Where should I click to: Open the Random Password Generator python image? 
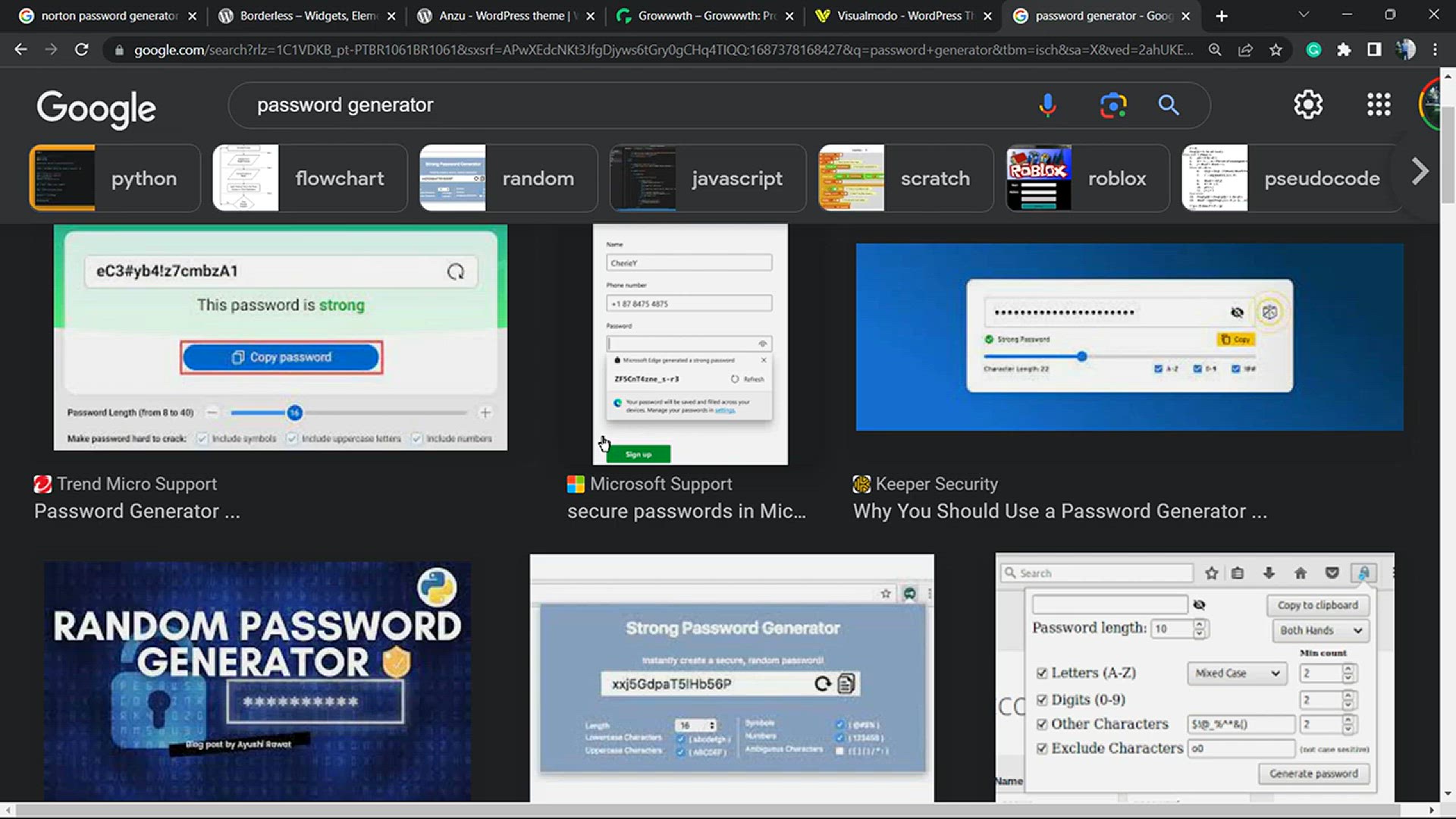point(257,681)
